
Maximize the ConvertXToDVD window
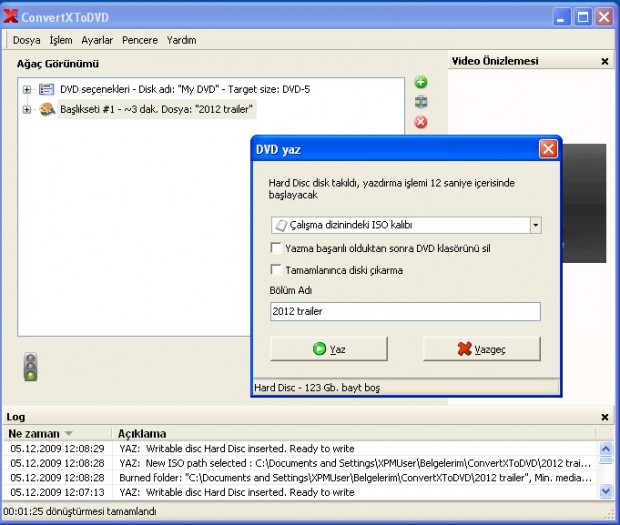click(x=583, y=17)
